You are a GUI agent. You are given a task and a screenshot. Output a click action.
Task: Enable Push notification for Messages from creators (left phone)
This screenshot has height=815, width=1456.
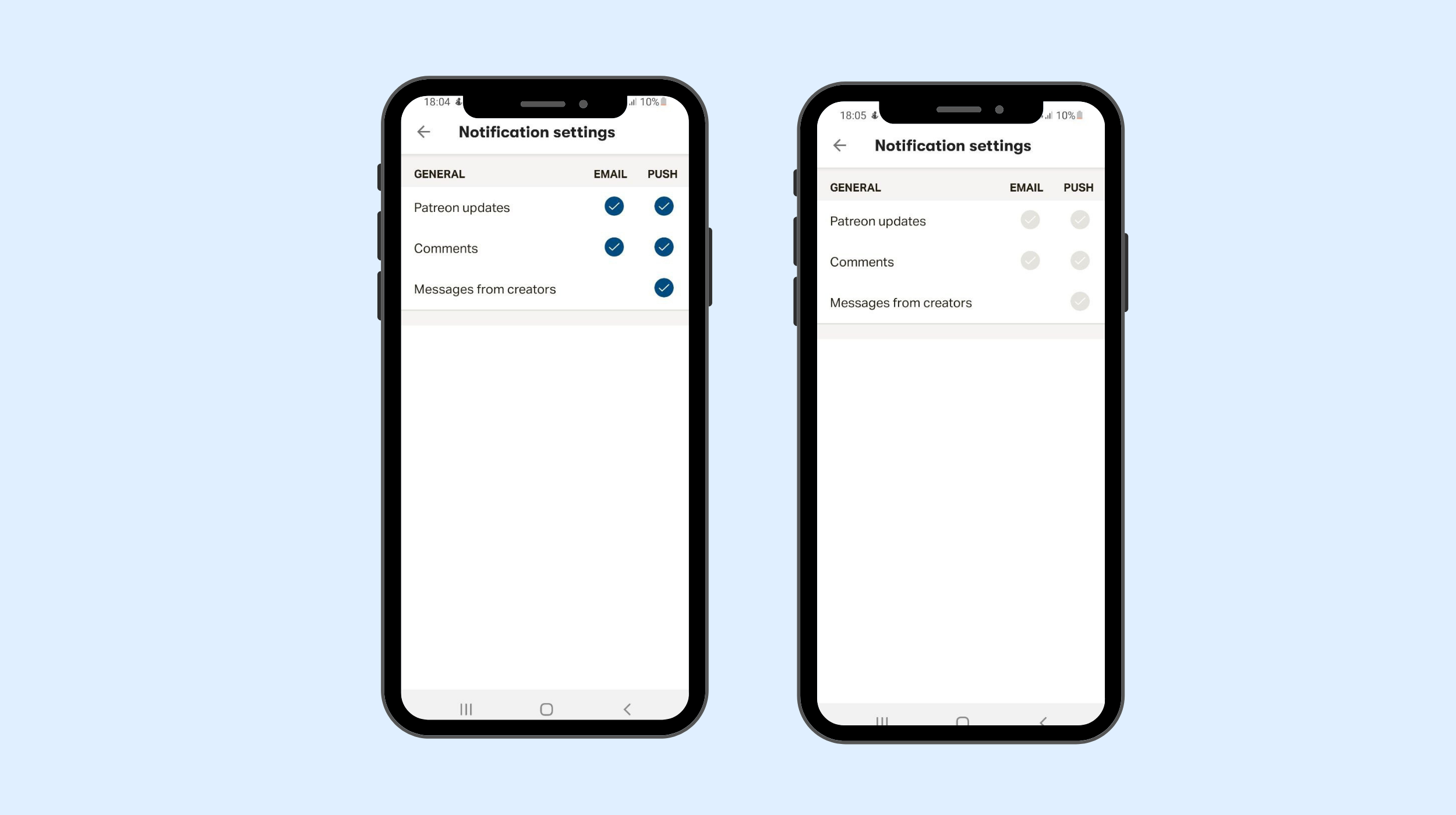pyautogui.click(x=662, y=288)
